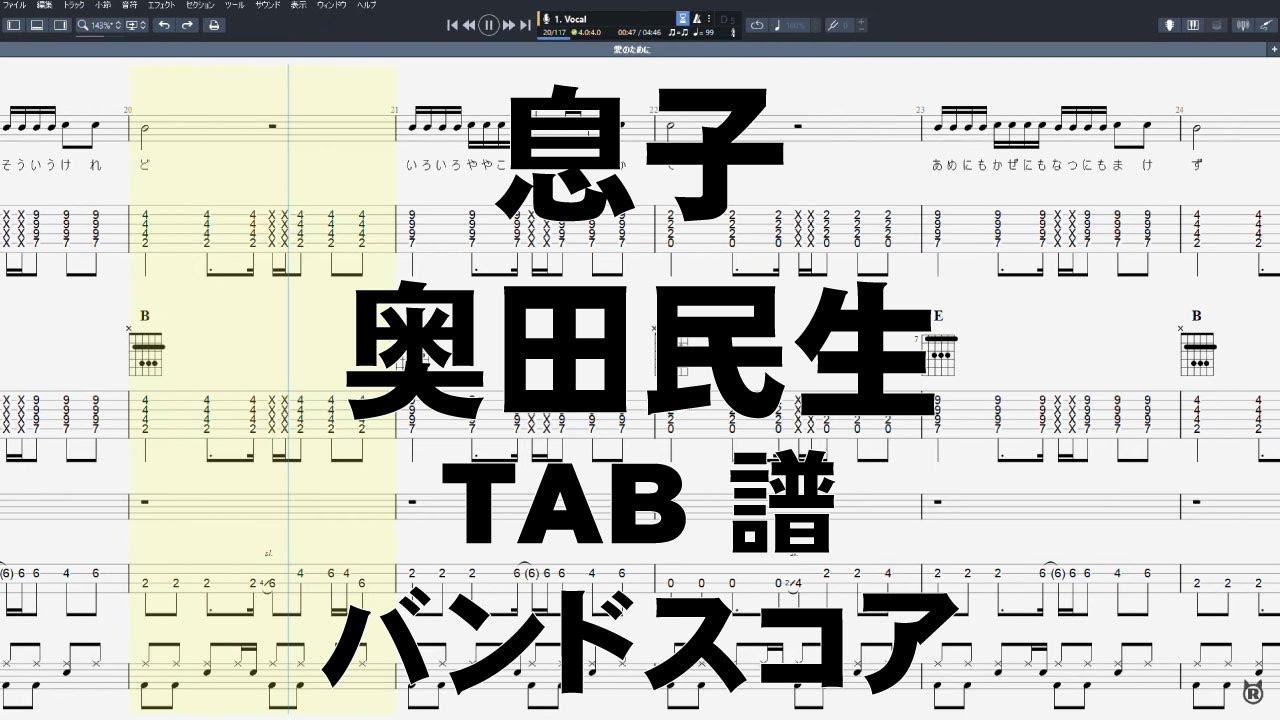Open the drum view

[x=1216, y=25]
